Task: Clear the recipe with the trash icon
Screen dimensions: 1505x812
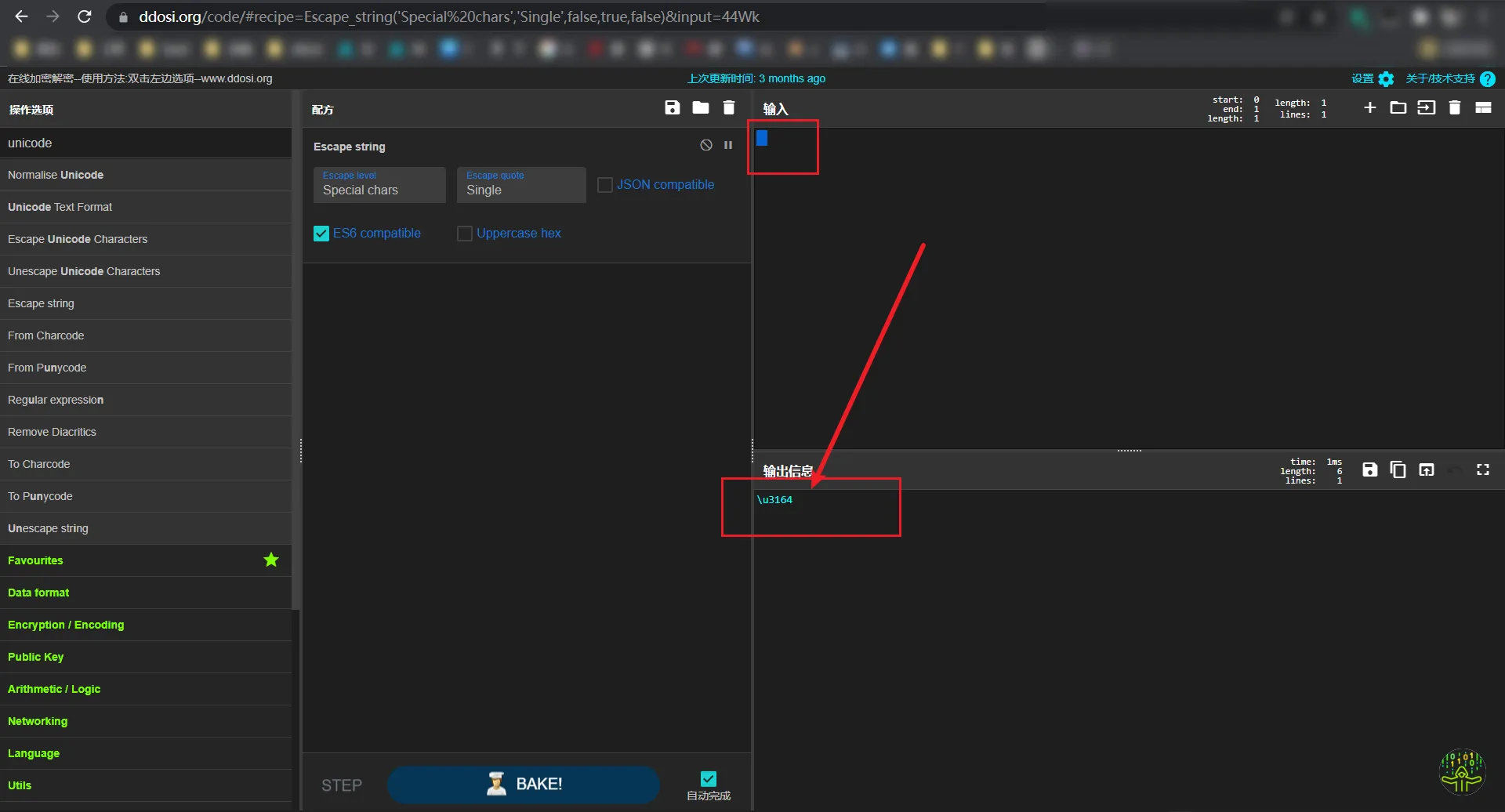Action: point(728,108)
